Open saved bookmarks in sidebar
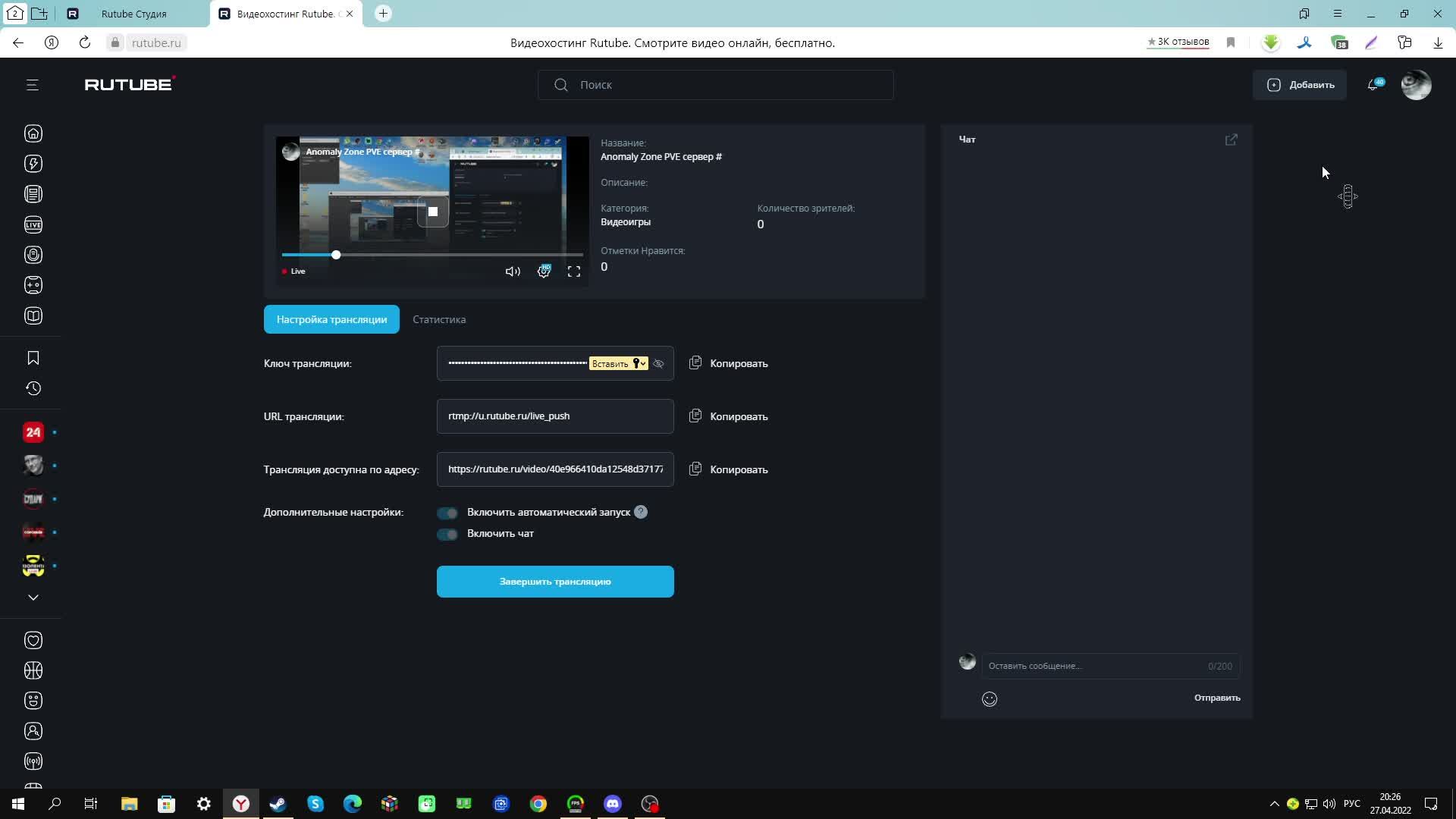 33,358
